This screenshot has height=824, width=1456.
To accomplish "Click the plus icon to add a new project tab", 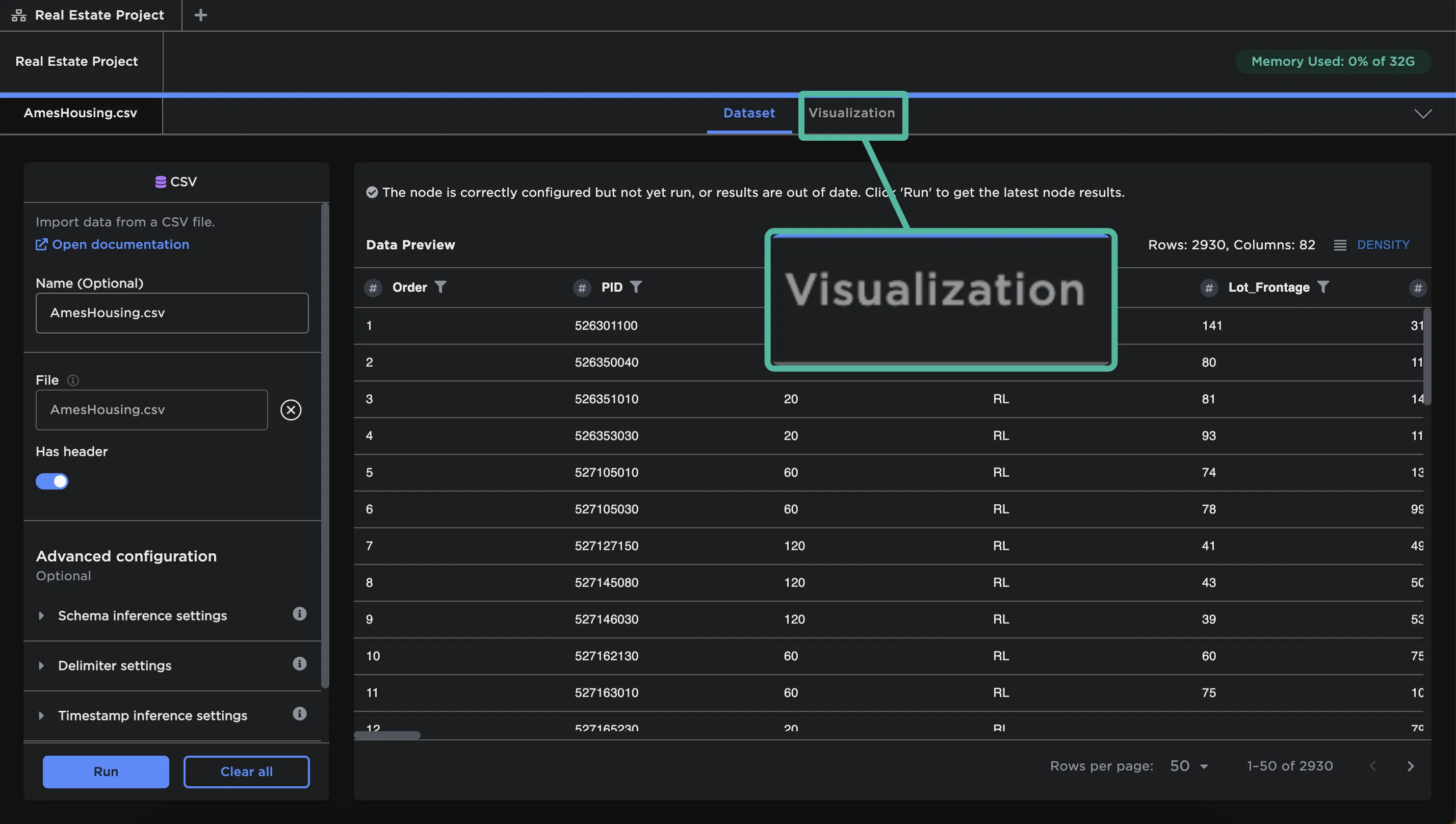I will coord(200,15).
